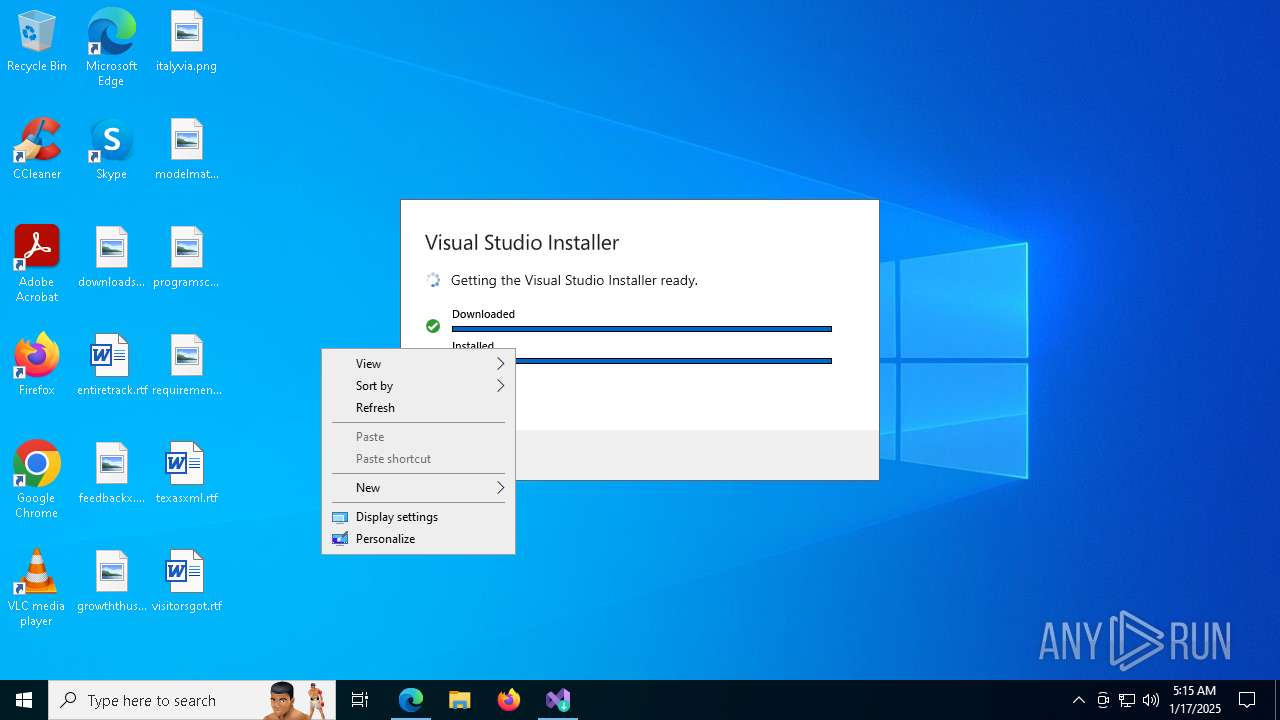Click the taskbar search box
Image resolution: width=1280 pixels, height=720 pixels.
[x=192, y=700]
